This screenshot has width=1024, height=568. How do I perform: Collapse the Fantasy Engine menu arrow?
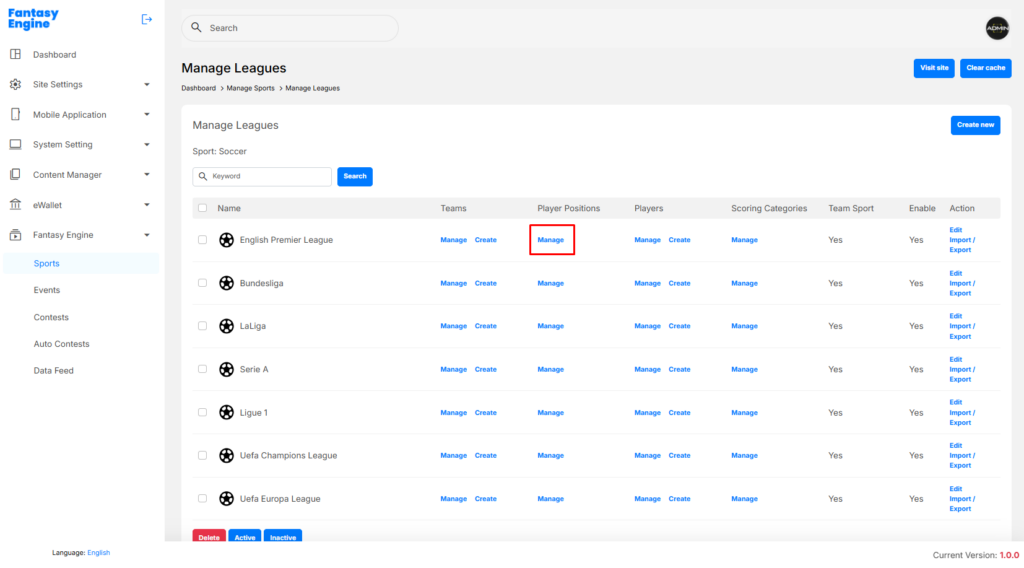(x=147, y=235)
